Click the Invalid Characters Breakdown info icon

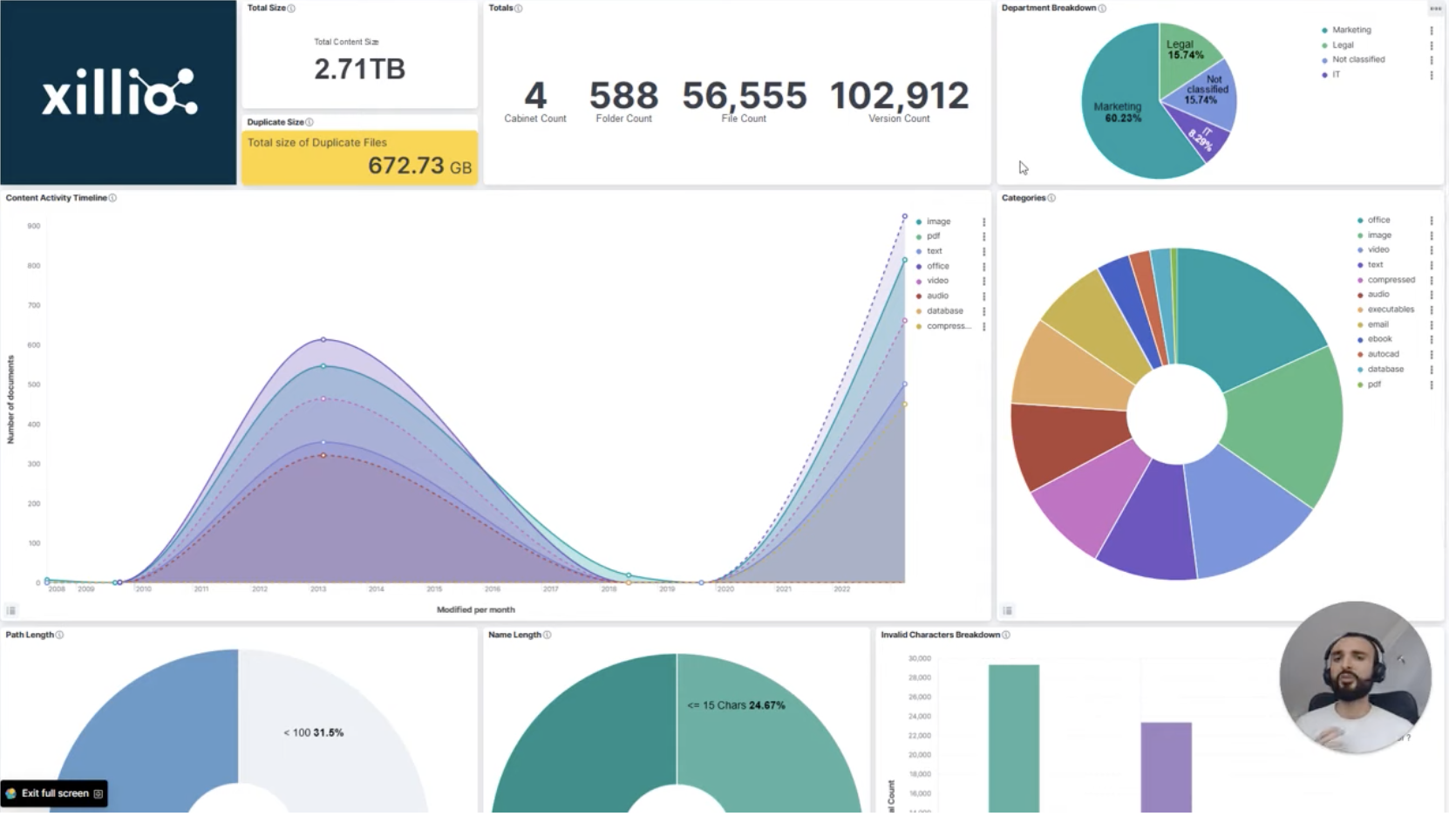pyautogui.click(x=1006, y=636)
